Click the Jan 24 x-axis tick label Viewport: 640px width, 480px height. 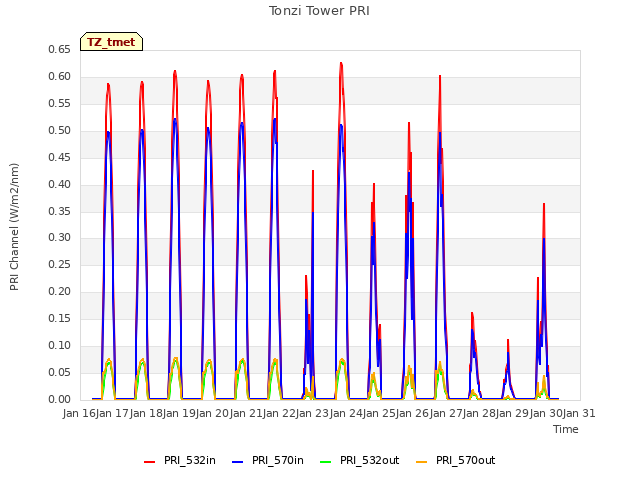coord(346,413)
